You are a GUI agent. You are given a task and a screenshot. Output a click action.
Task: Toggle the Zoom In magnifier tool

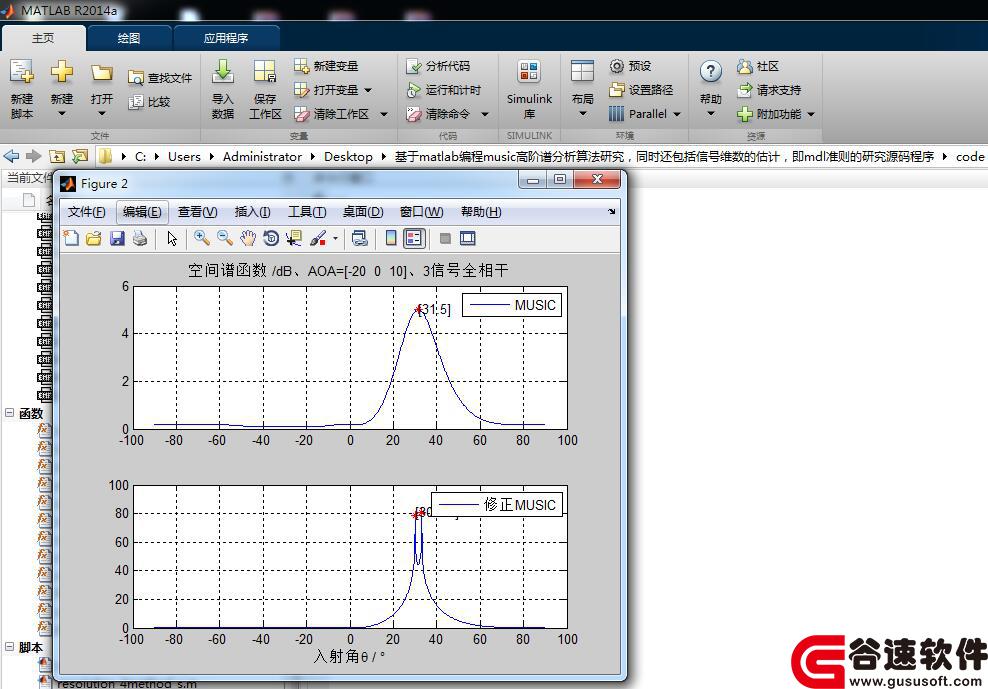pos(202,238)
